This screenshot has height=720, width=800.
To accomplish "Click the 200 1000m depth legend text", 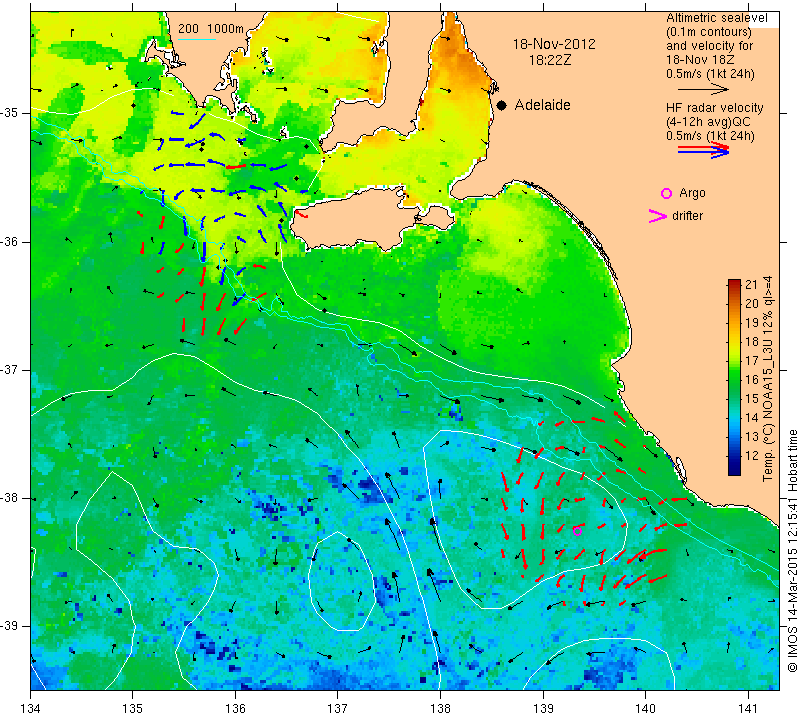I will pos(211,29).
